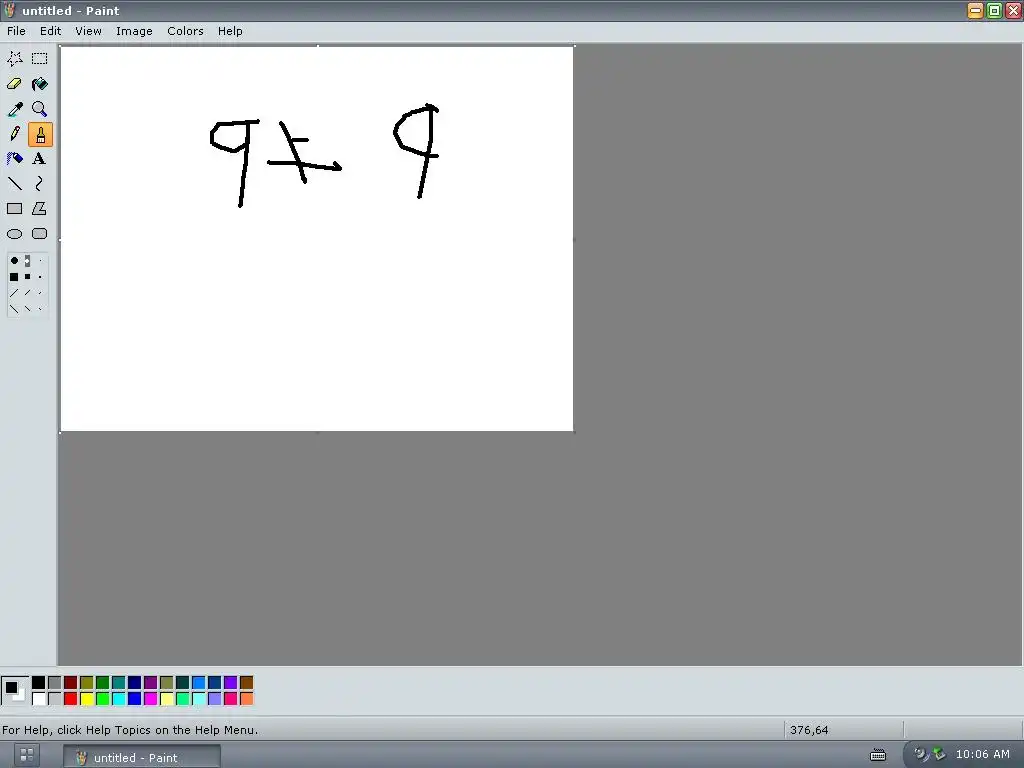Choose the large square brush tip
Image resolution: width=1024 pixels, height=768 pixels.
pos(14,277)
